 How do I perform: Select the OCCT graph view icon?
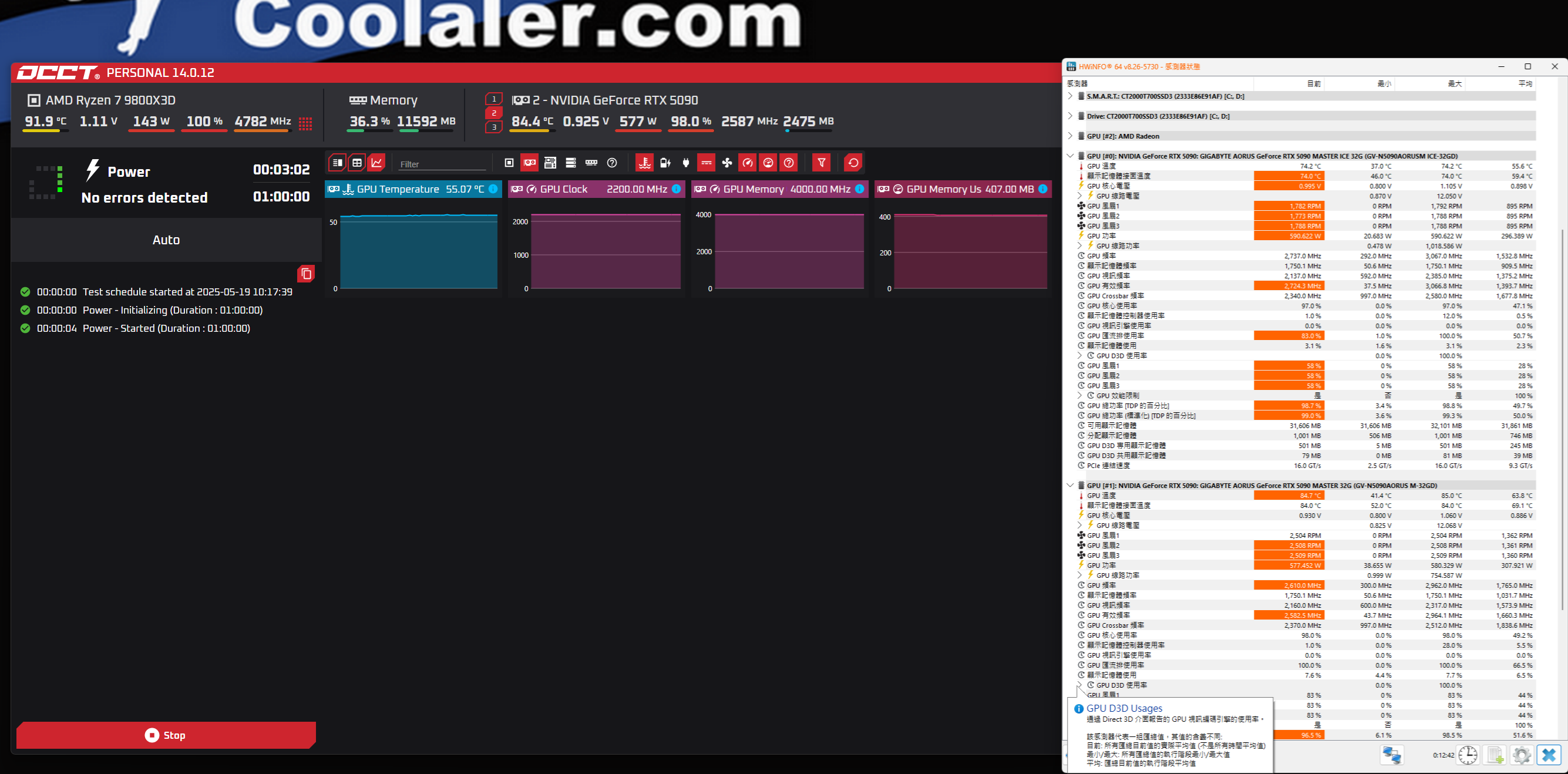click(x=378, y=163)
